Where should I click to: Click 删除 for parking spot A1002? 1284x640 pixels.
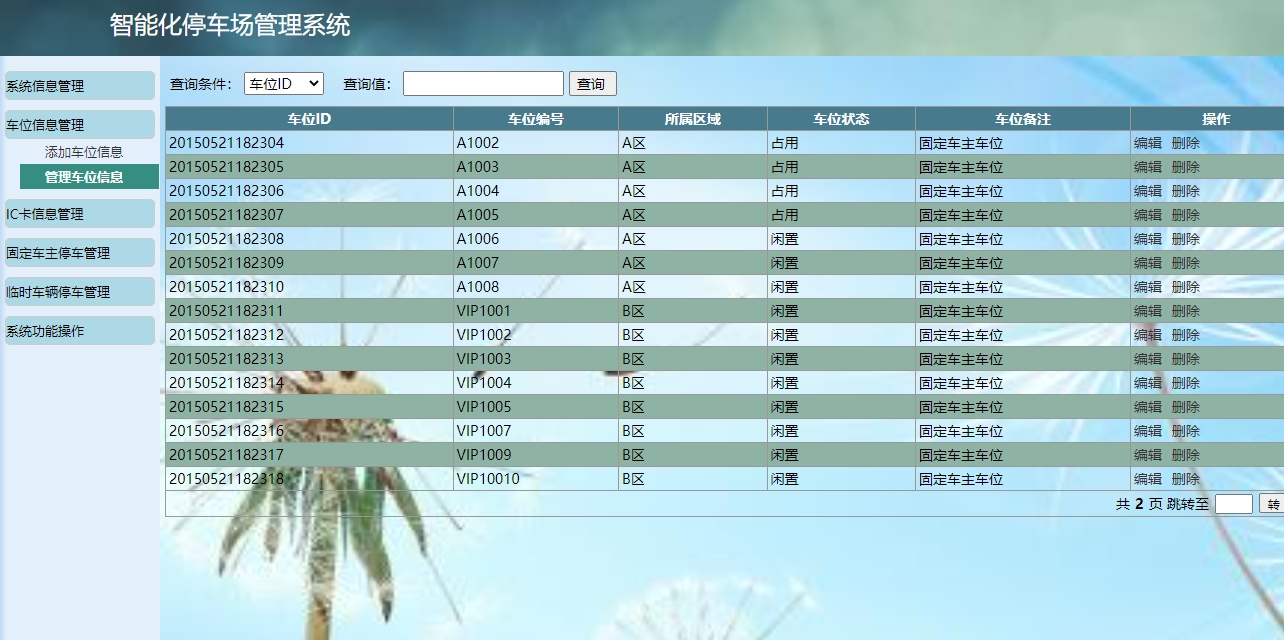1185,143
